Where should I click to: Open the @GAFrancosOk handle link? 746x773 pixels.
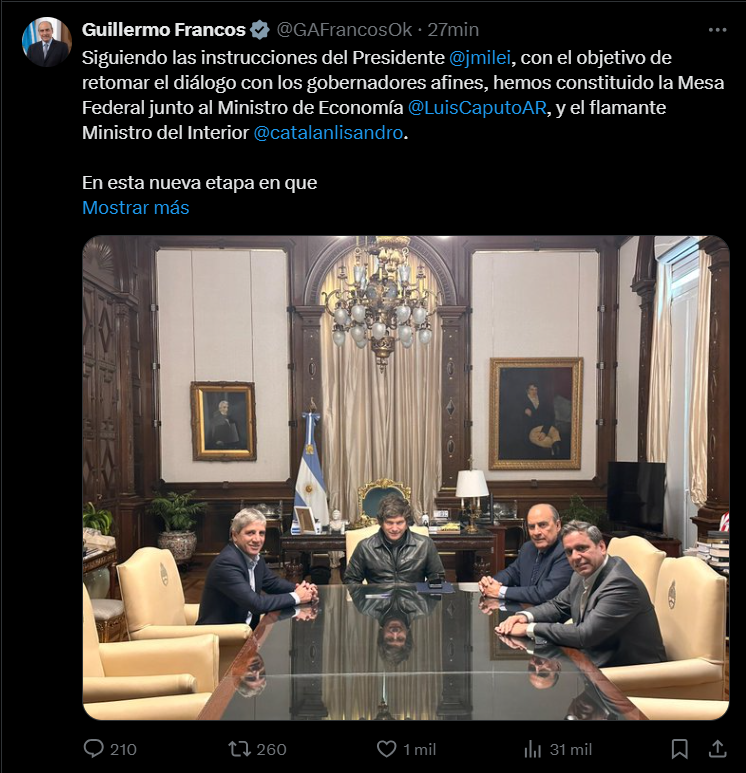click(x=342, y=29)
